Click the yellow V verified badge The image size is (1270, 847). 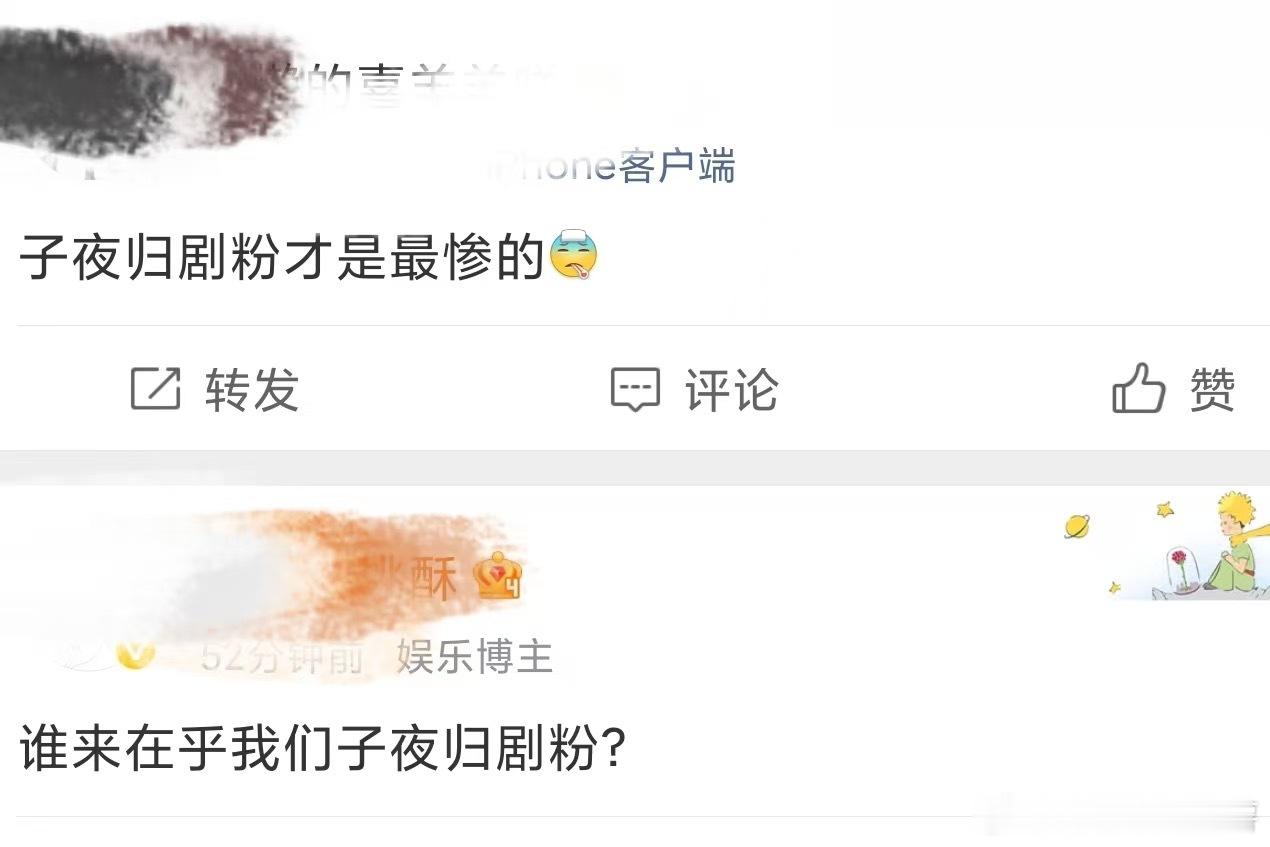point(130,655)
